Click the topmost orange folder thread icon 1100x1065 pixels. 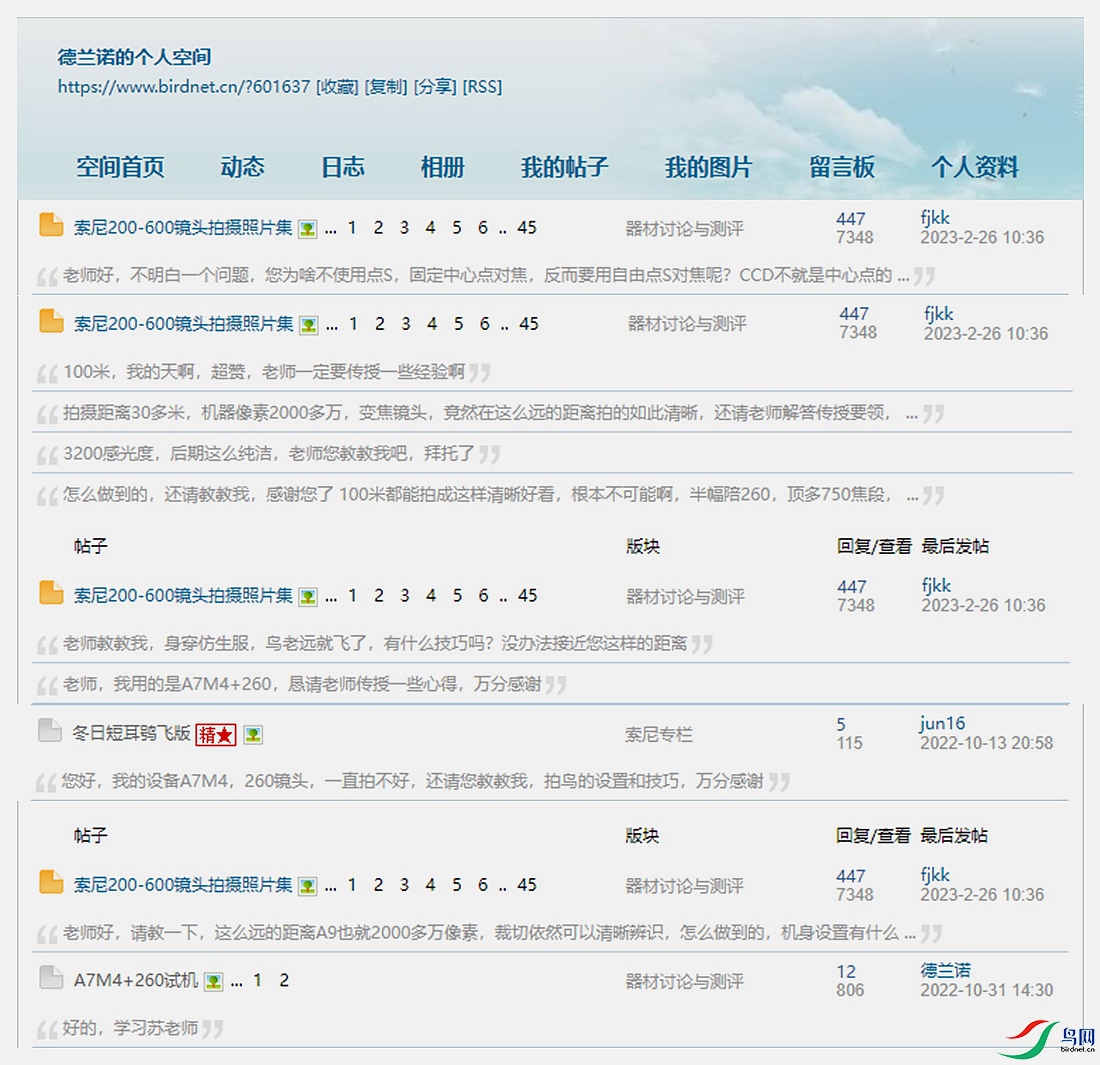[51, 225]
